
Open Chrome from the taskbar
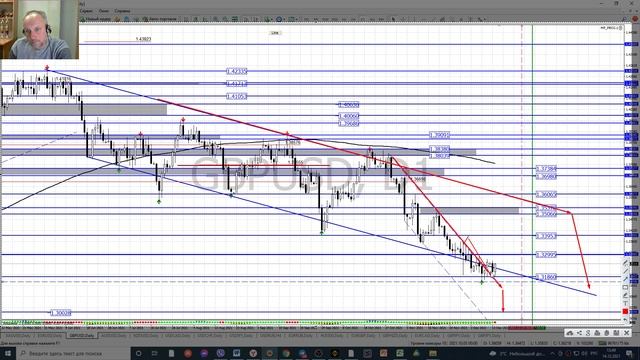tap(286, 353)
